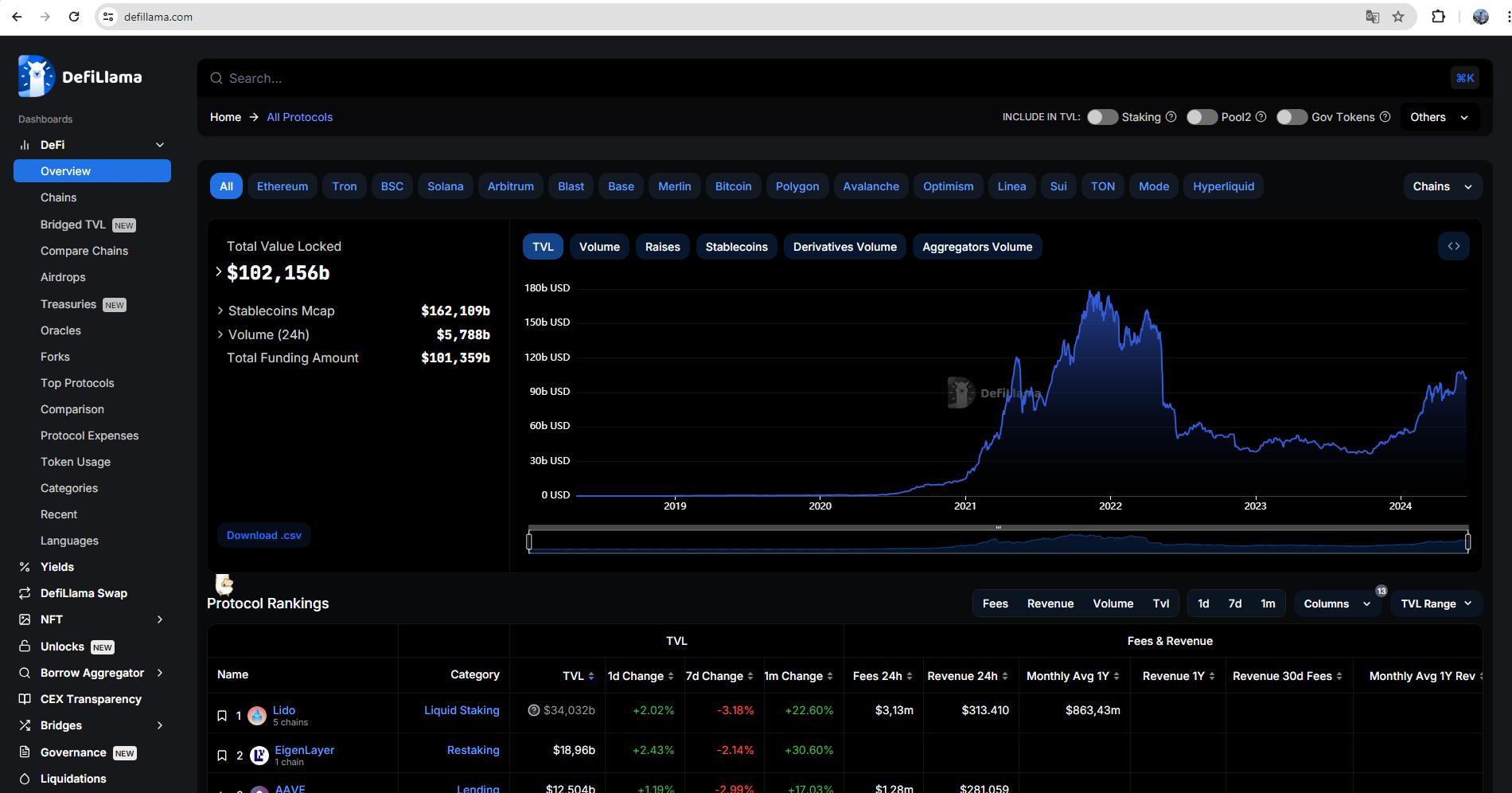Open the browser profile avatar
Screen dimensions: 1512x793
[x=1481, y=17]
